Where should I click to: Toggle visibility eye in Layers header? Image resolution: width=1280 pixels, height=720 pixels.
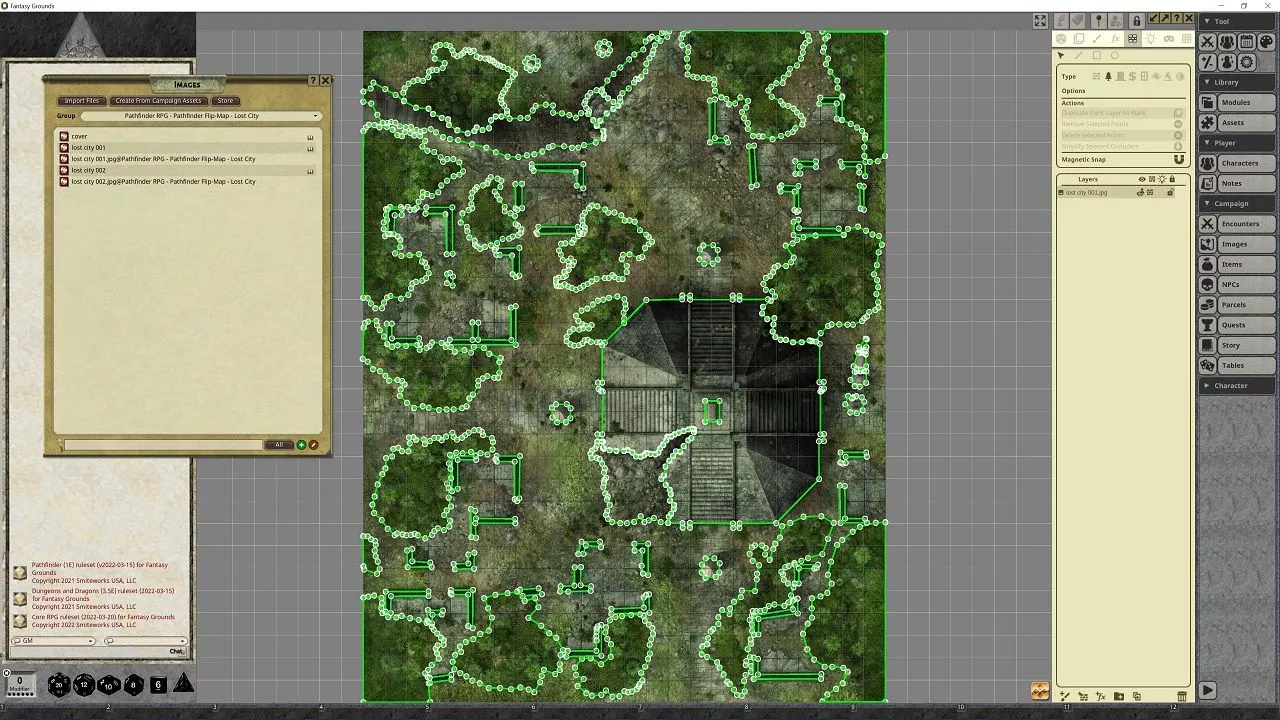click(x=1142, y=179)
